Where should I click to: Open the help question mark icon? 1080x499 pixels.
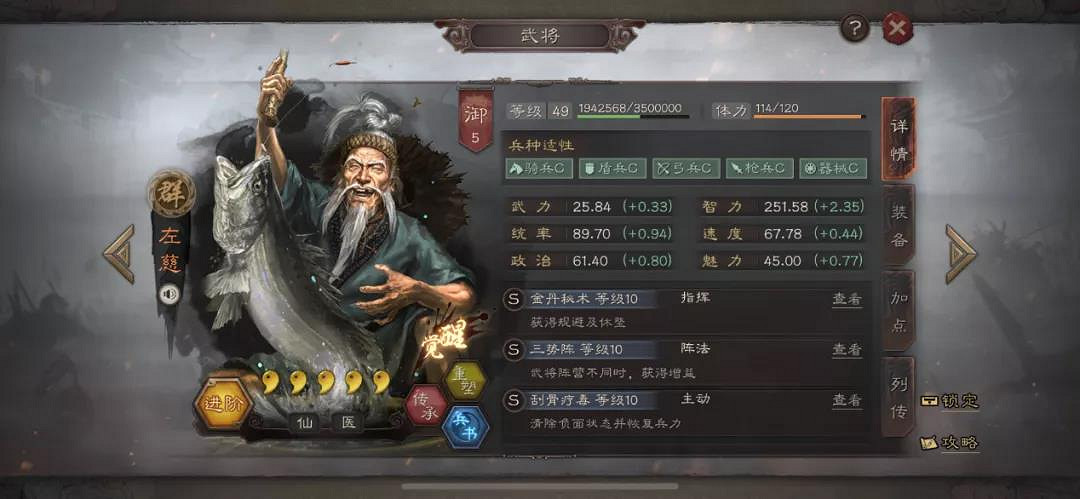click(x=855, y=28)
